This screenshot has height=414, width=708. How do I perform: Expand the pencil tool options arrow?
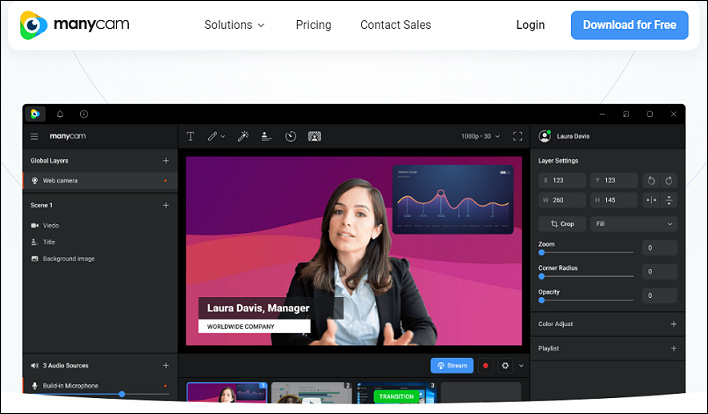tap(223, 136)
